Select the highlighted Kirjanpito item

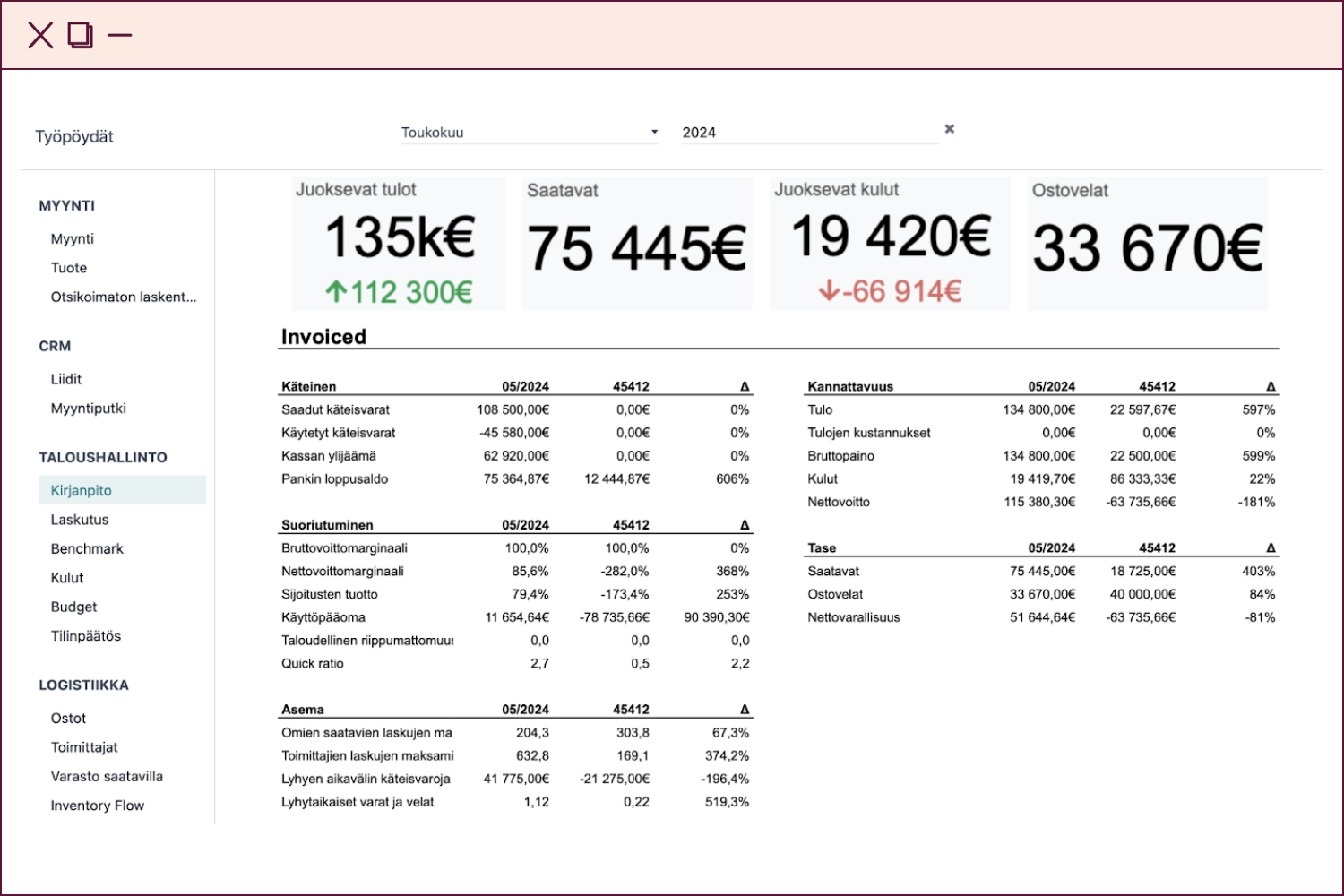(x=82, y=490)
